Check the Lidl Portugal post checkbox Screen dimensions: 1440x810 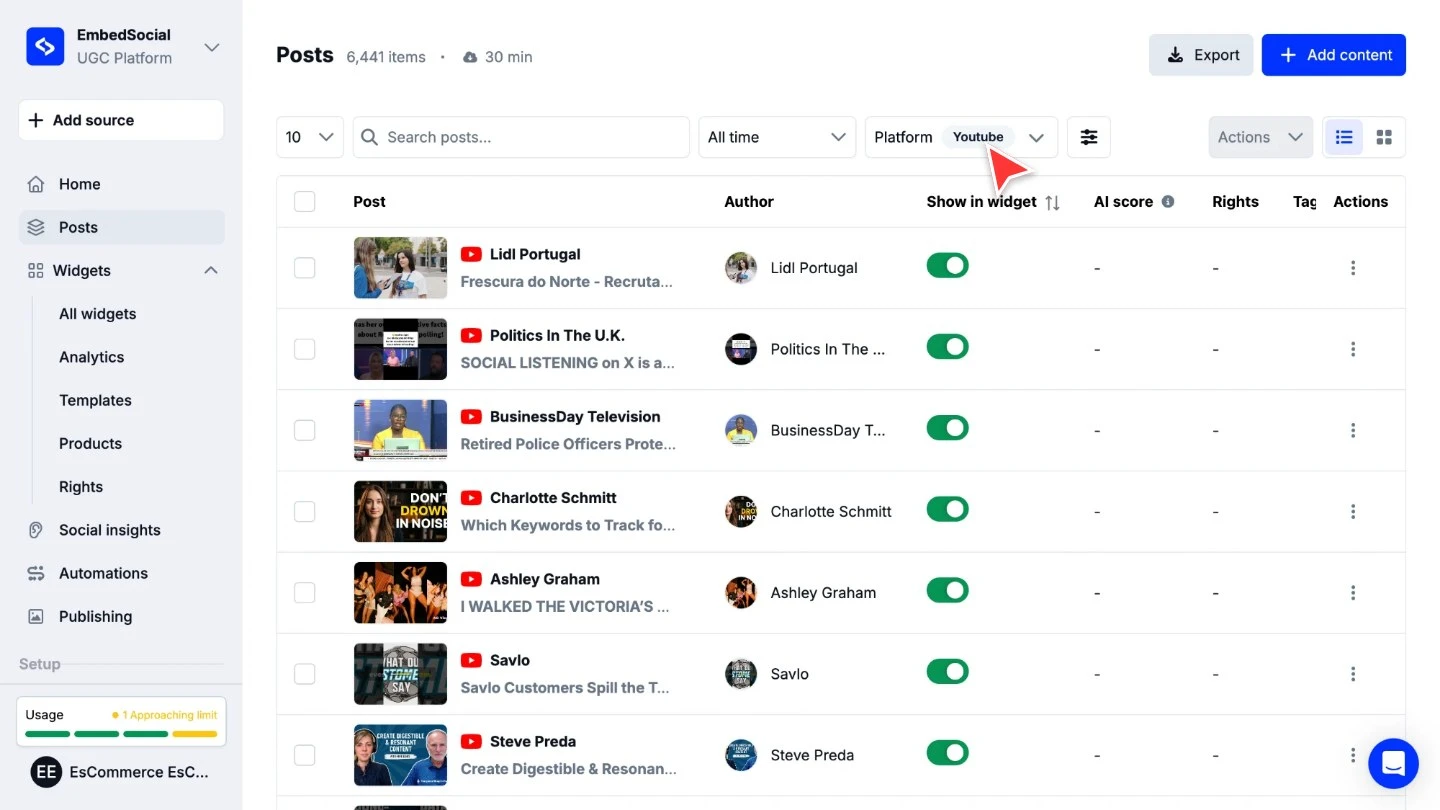305,267
